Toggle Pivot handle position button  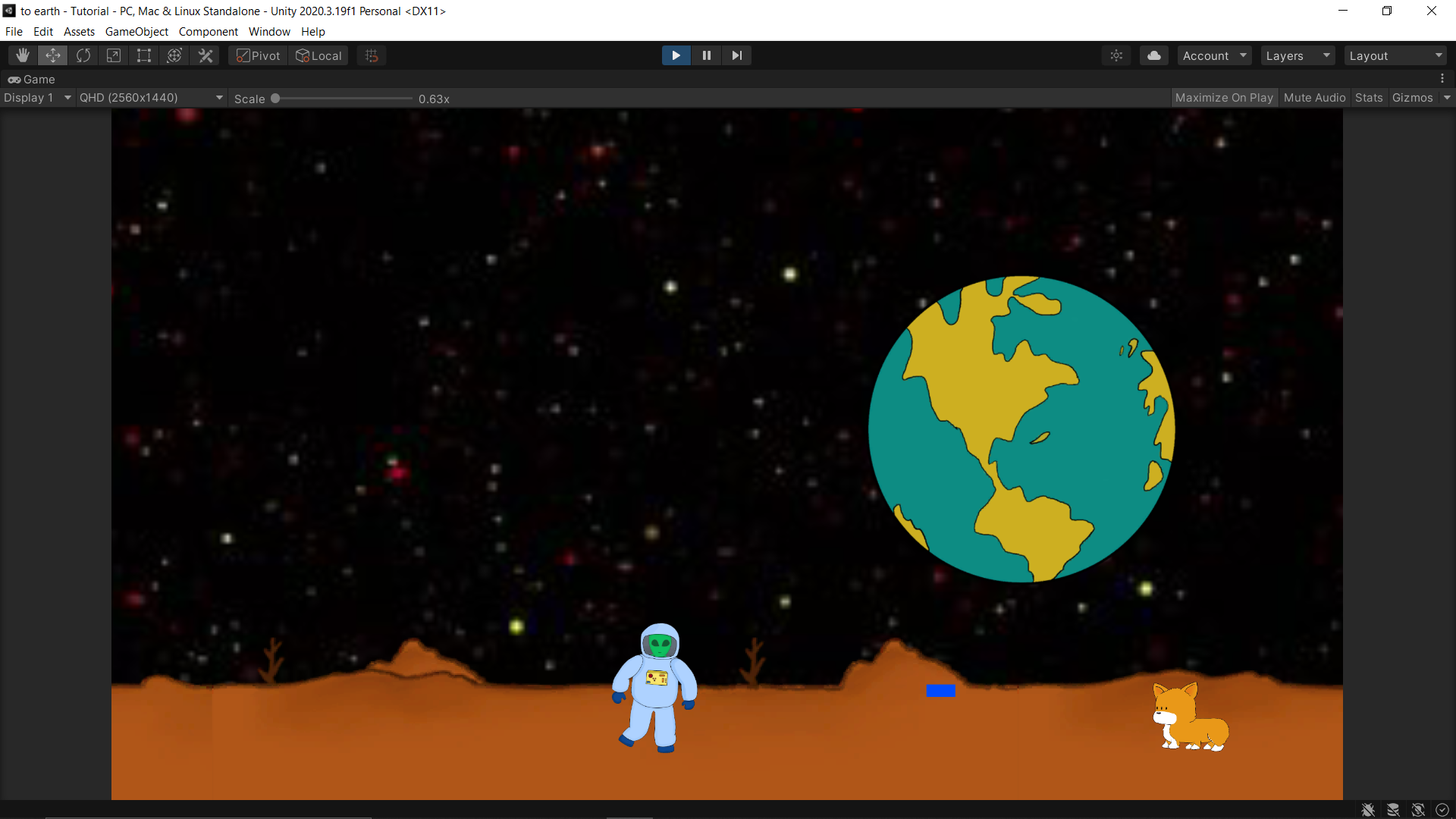click(259, 55)
